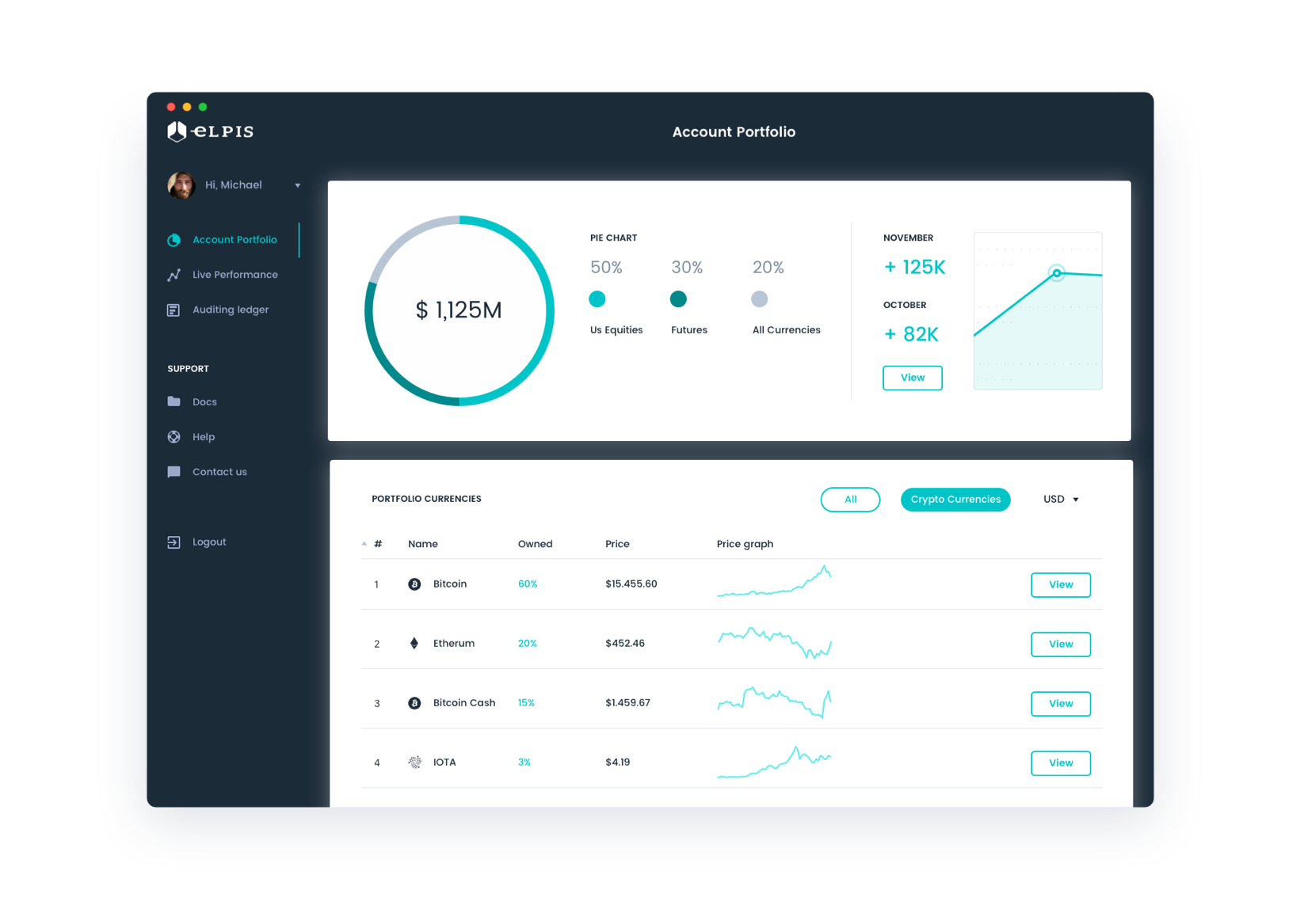
Task: Select the All filter pill
Action: (x=850, y=500)
